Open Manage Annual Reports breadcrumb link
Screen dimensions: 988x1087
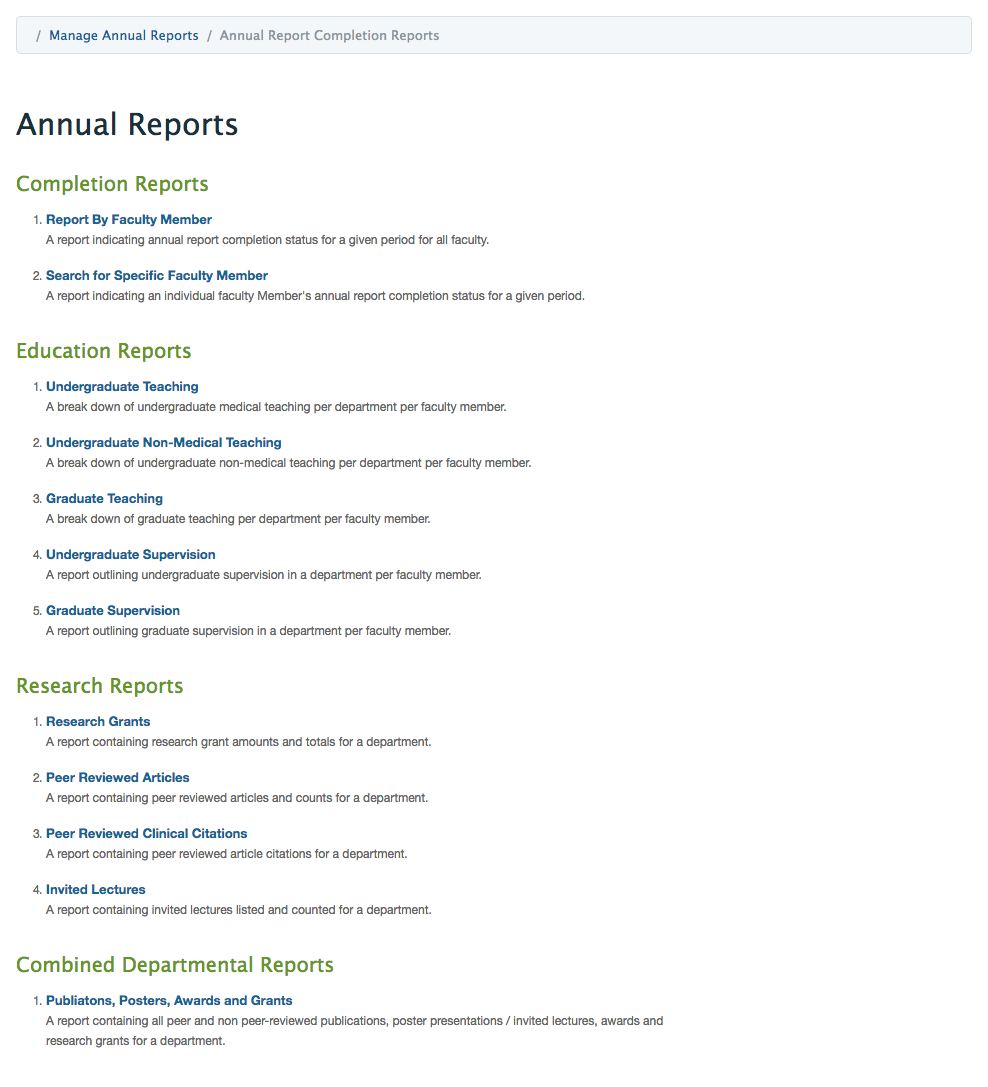click(x=123, y=35)
